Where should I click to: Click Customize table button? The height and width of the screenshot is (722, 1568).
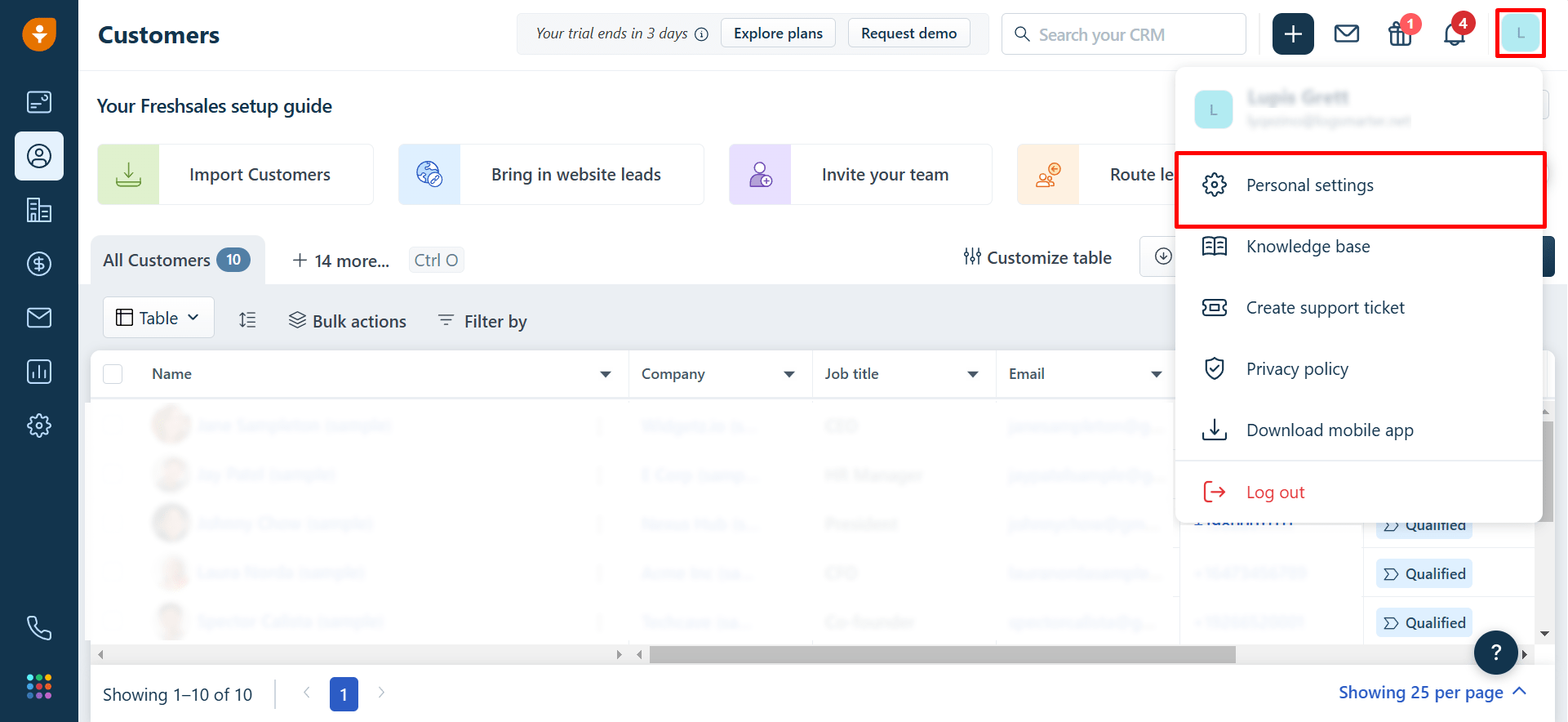point(1037,257)
